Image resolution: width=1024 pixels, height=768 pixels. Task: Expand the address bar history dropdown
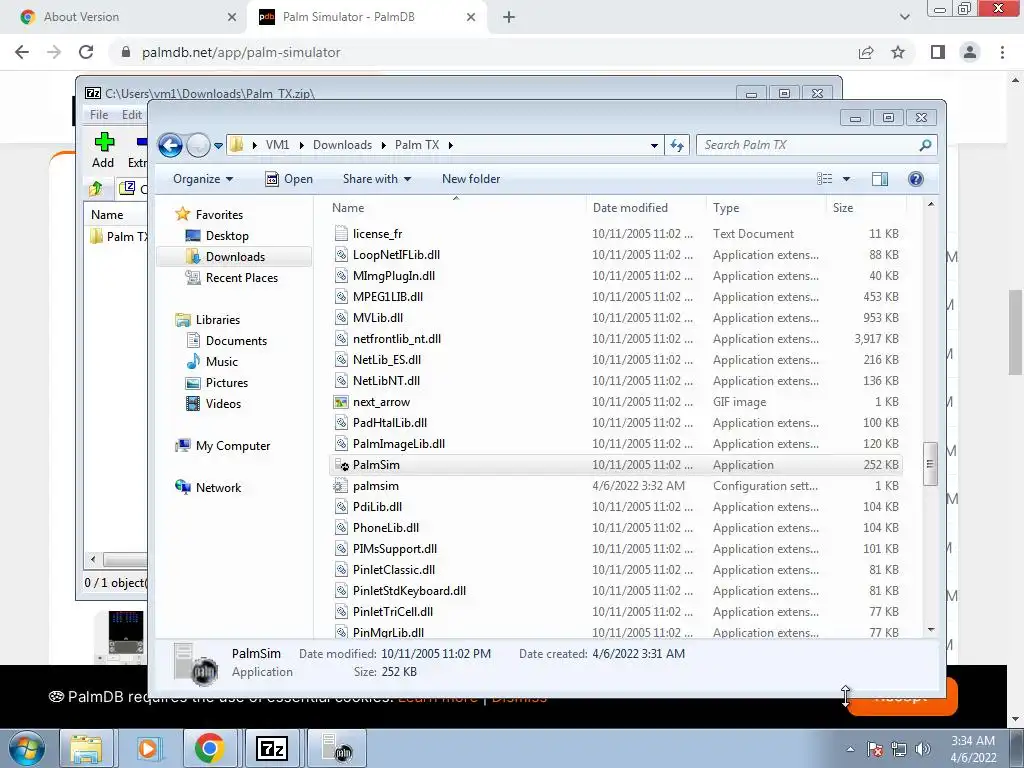tap(654, 145)
